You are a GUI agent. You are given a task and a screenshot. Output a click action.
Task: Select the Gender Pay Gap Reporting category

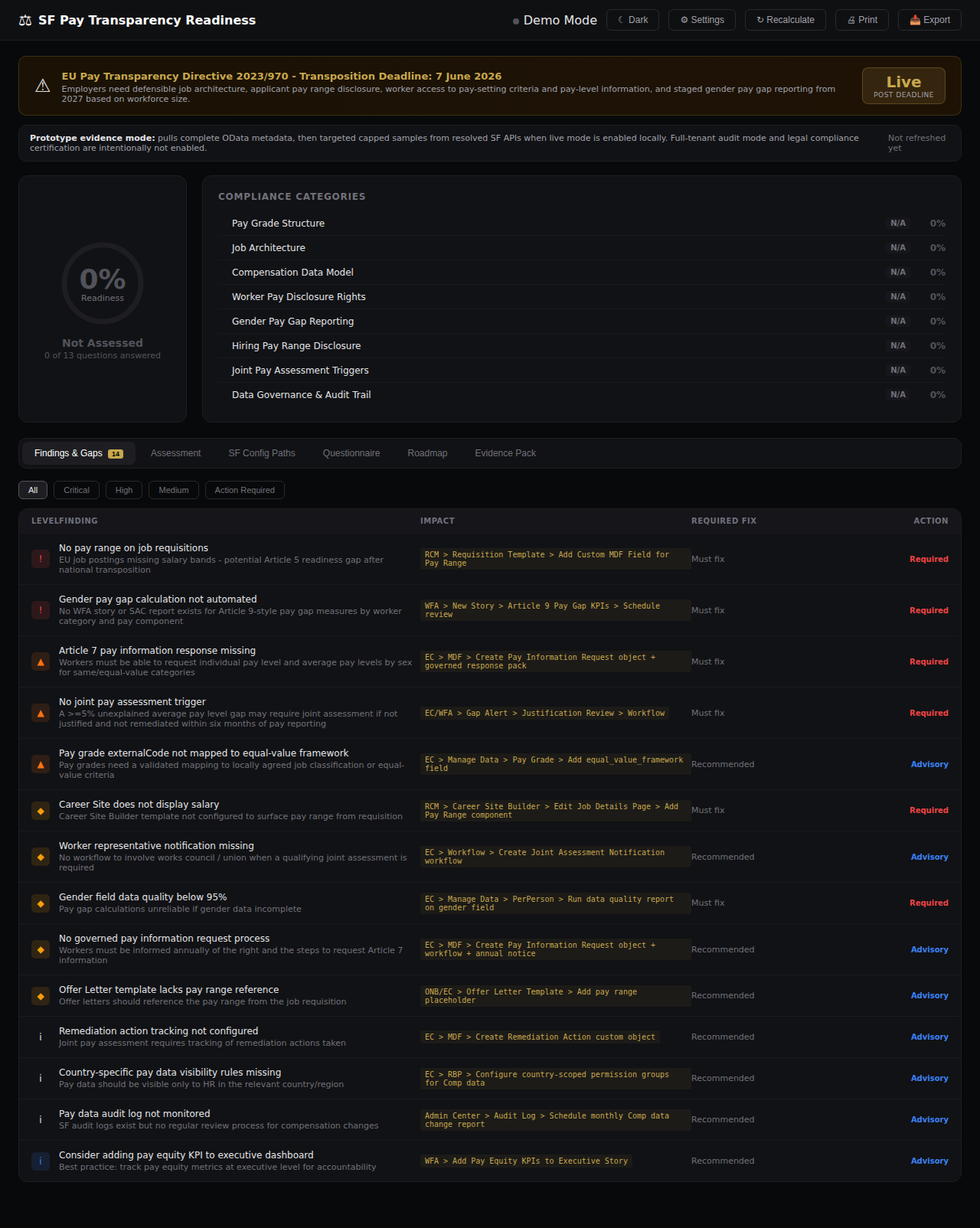[x=582, y=322]
